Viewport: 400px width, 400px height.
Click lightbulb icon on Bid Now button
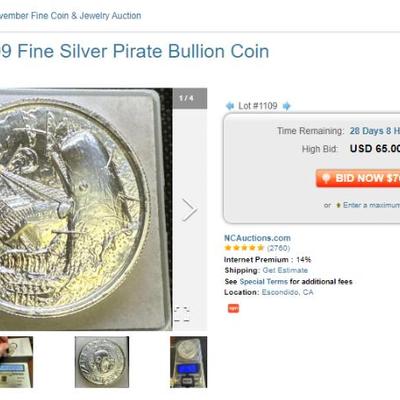[326, 178]
